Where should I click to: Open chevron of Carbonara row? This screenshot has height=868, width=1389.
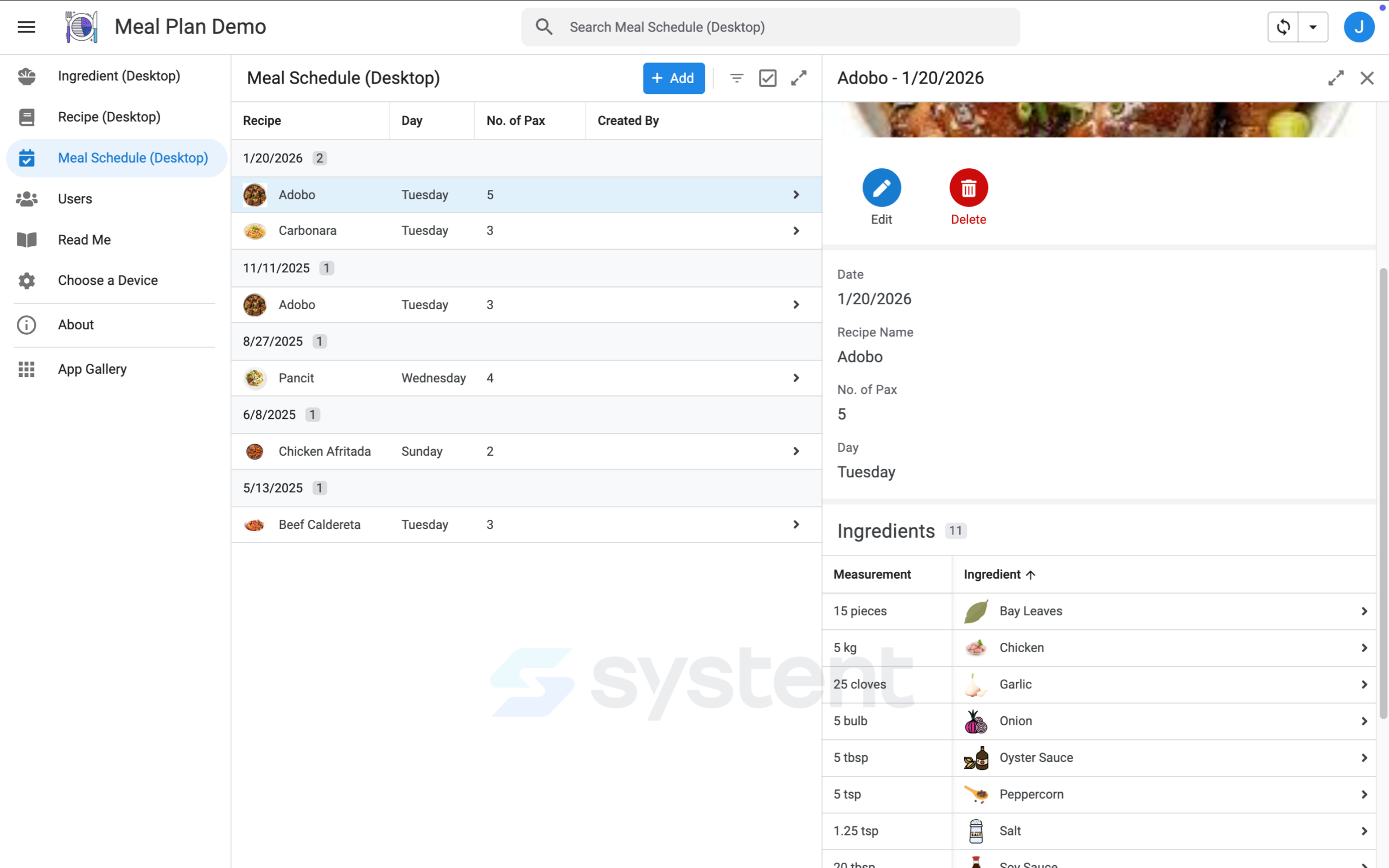coord(796,231)
